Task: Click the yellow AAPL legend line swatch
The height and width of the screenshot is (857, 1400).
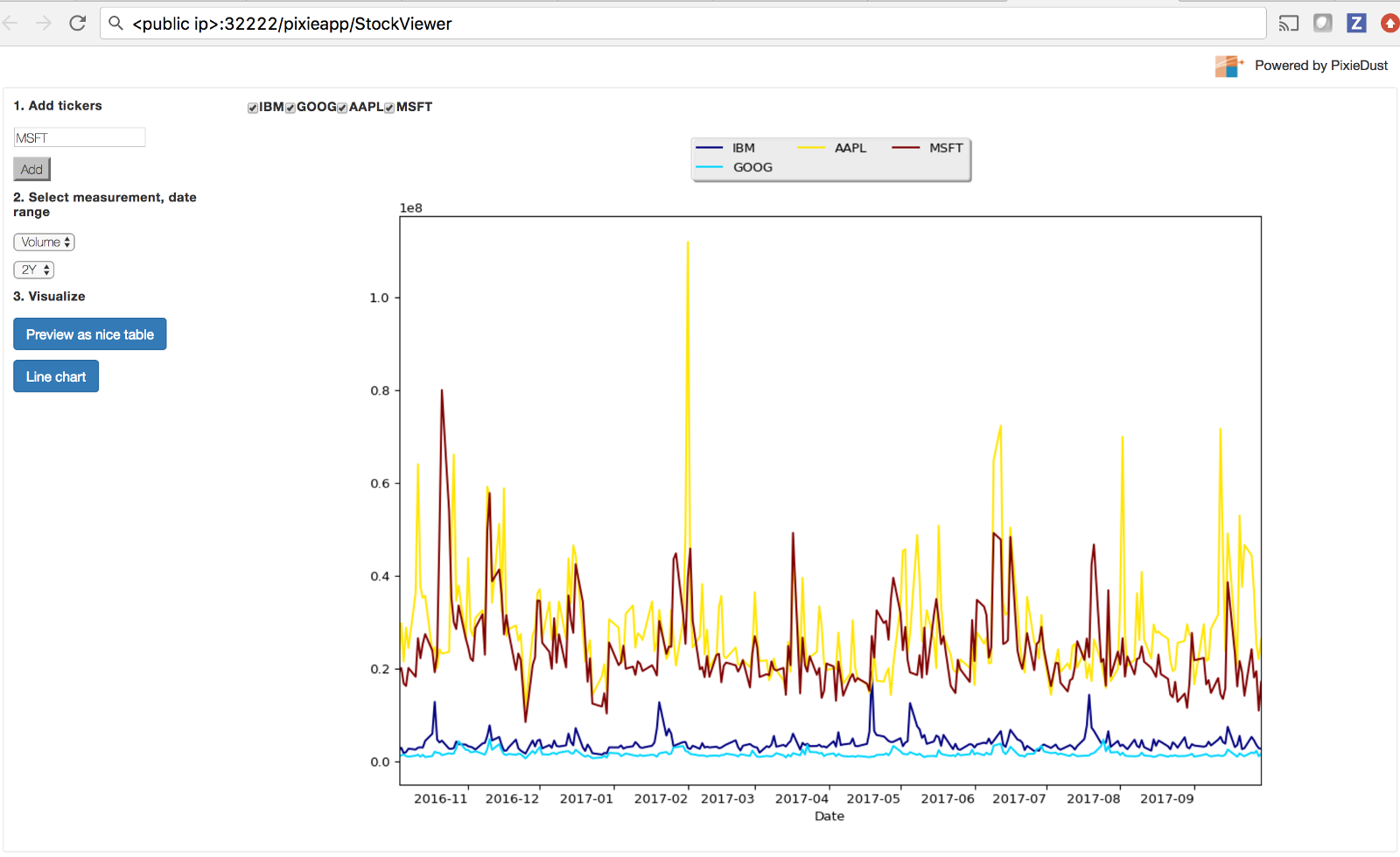Action: 811,148
